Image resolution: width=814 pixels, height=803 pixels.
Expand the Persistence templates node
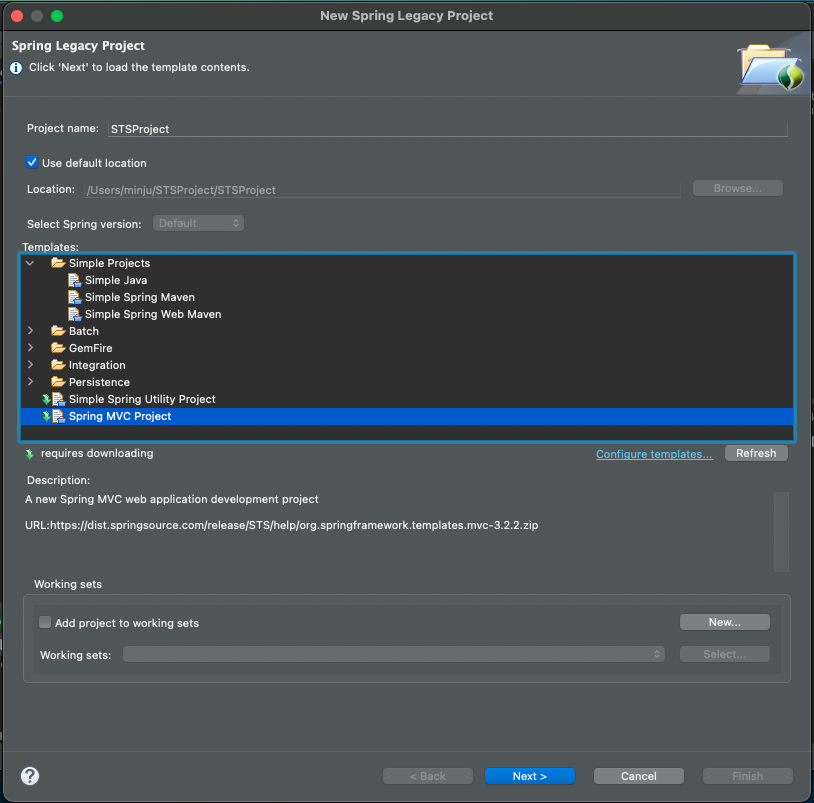[x=30, y=382]
